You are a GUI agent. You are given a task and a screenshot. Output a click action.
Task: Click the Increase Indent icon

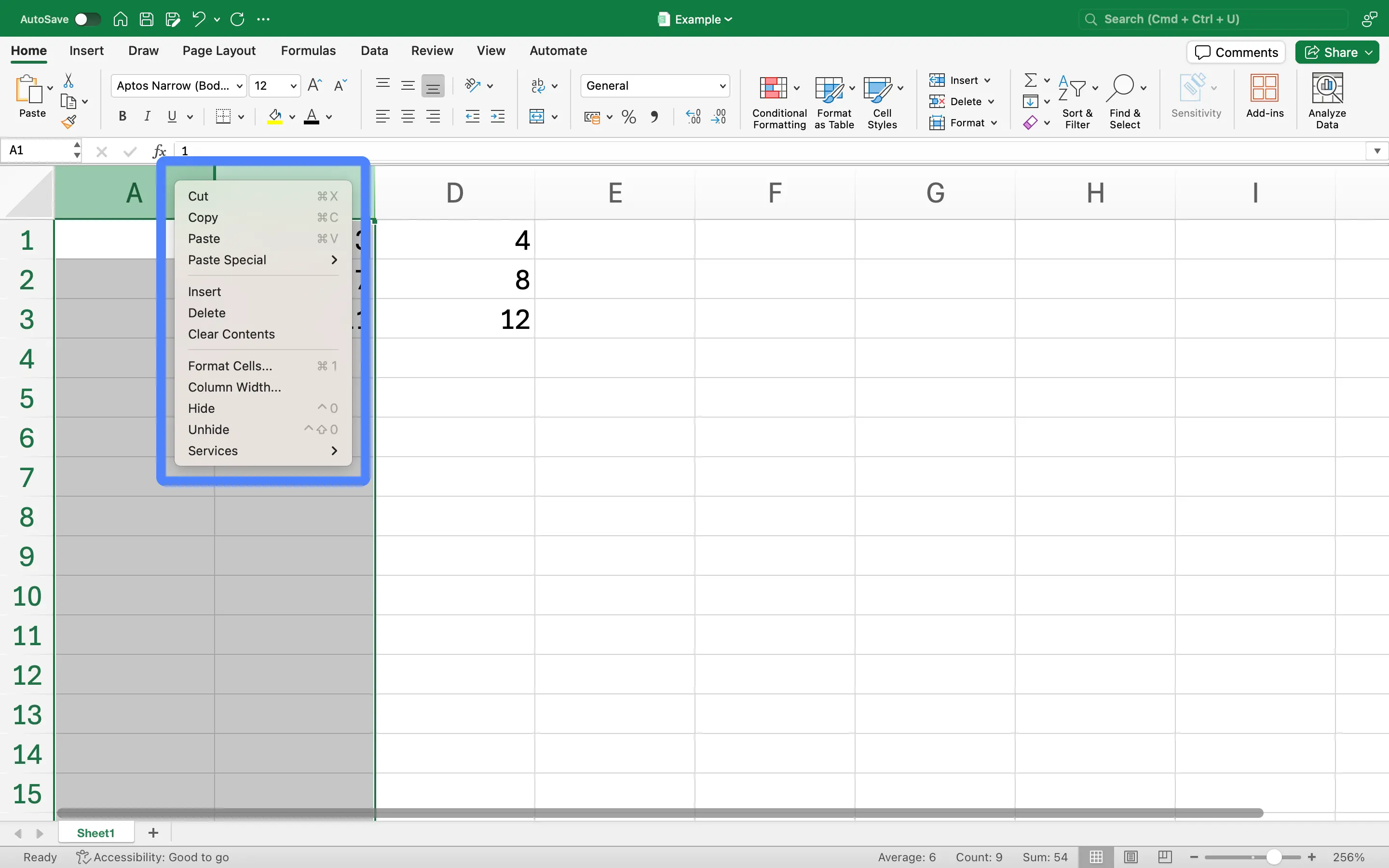[x=498, y=117]
